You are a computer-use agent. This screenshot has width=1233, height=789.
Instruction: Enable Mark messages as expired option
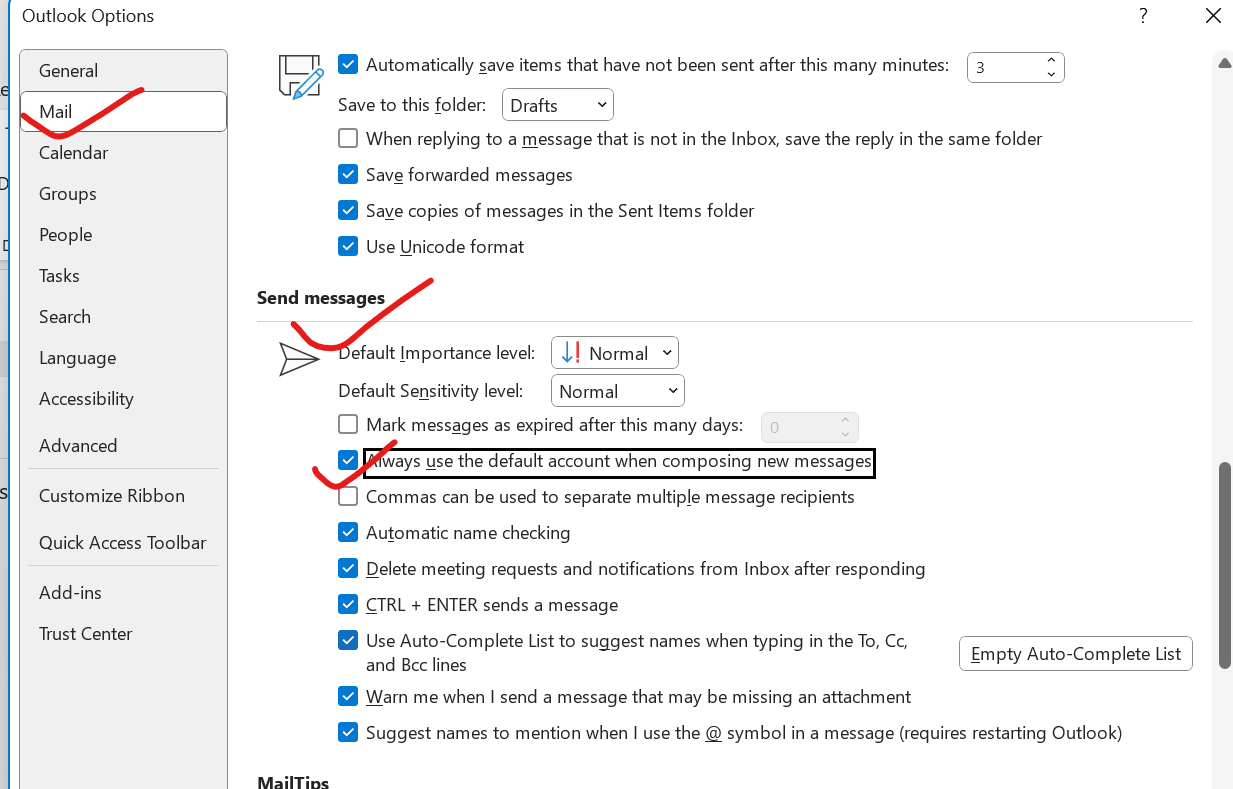point(348,425)
